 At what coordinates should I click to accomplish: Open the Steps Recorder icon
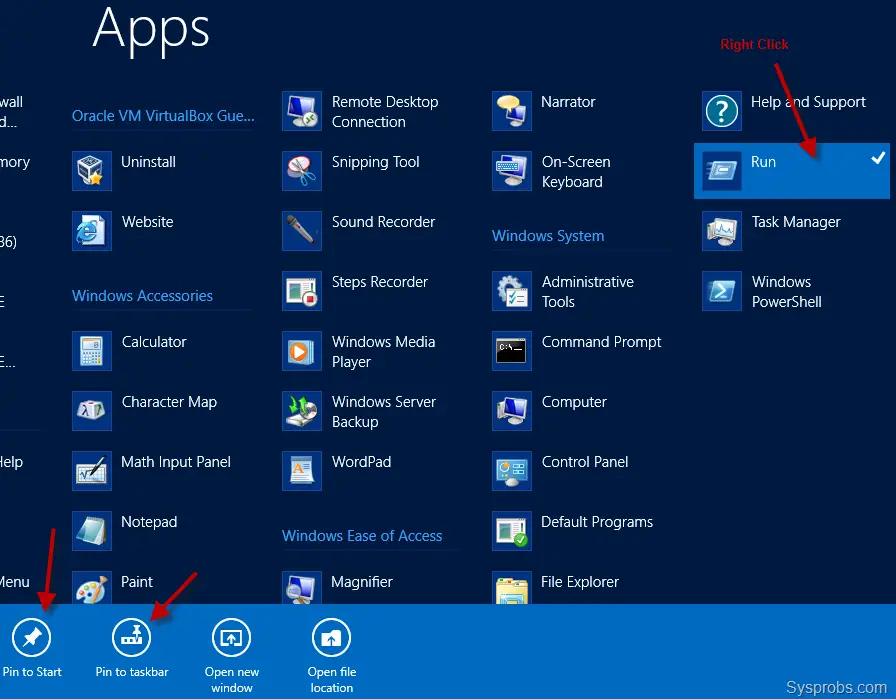tap(302, 291)
